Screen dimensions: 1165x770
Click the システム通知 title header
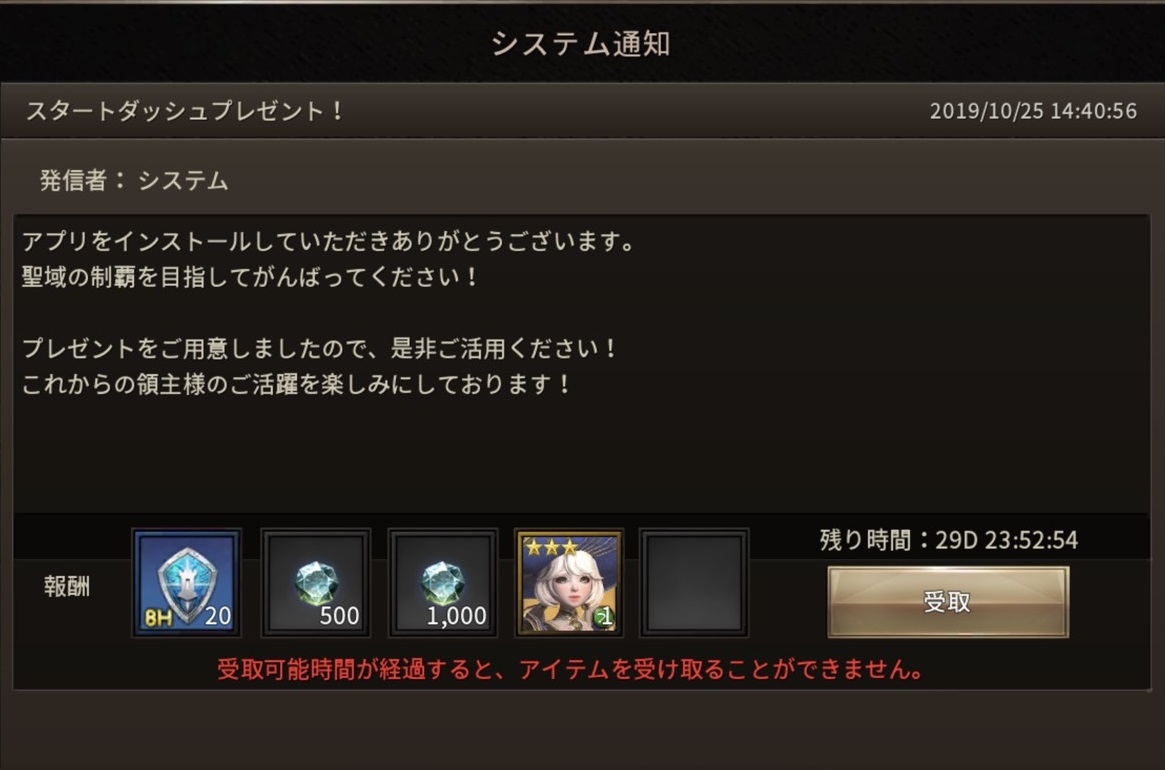pos(581,44)
